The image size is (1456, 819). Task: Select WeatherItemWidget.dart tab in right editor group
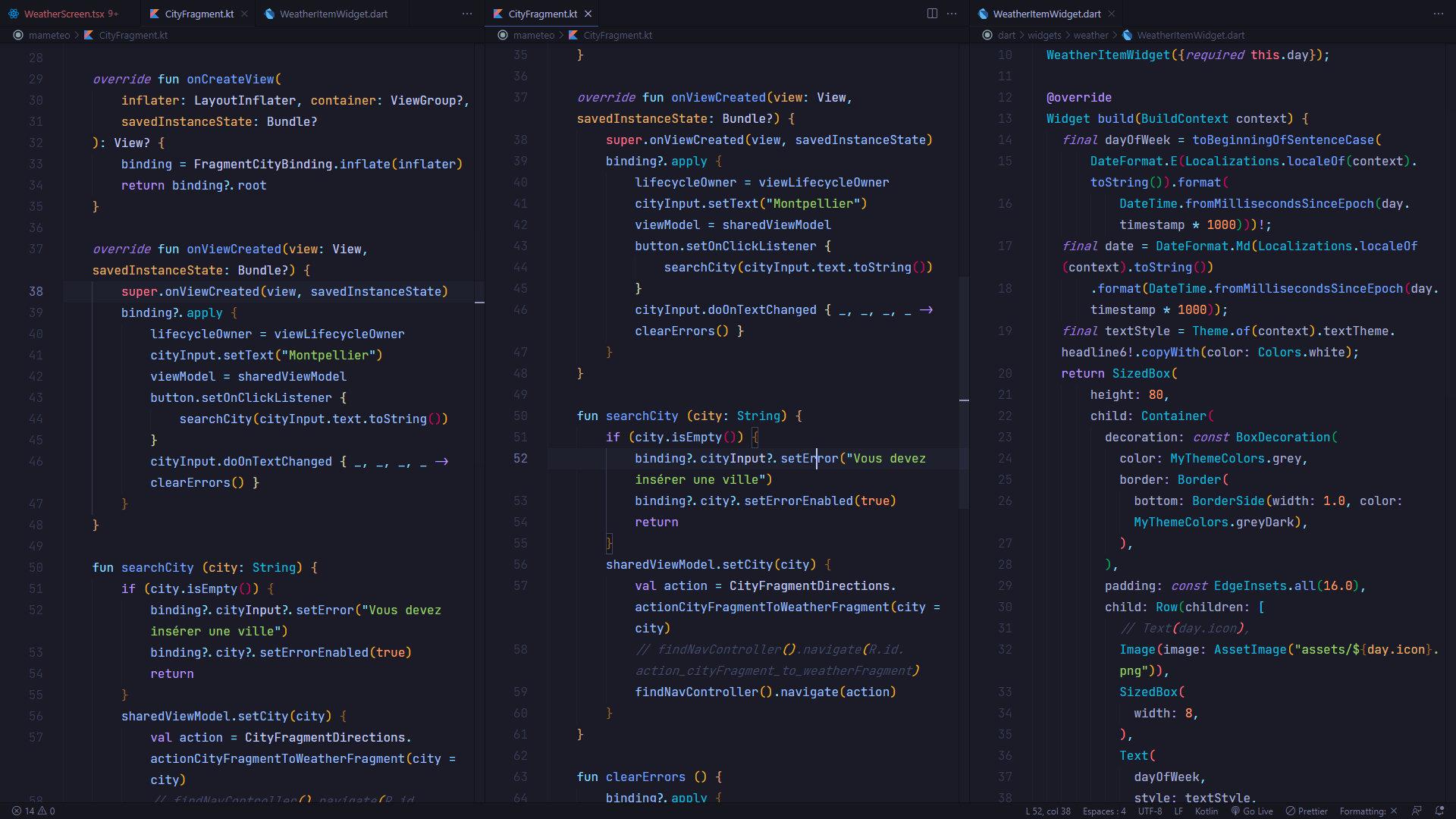[x=1046, y=14]
